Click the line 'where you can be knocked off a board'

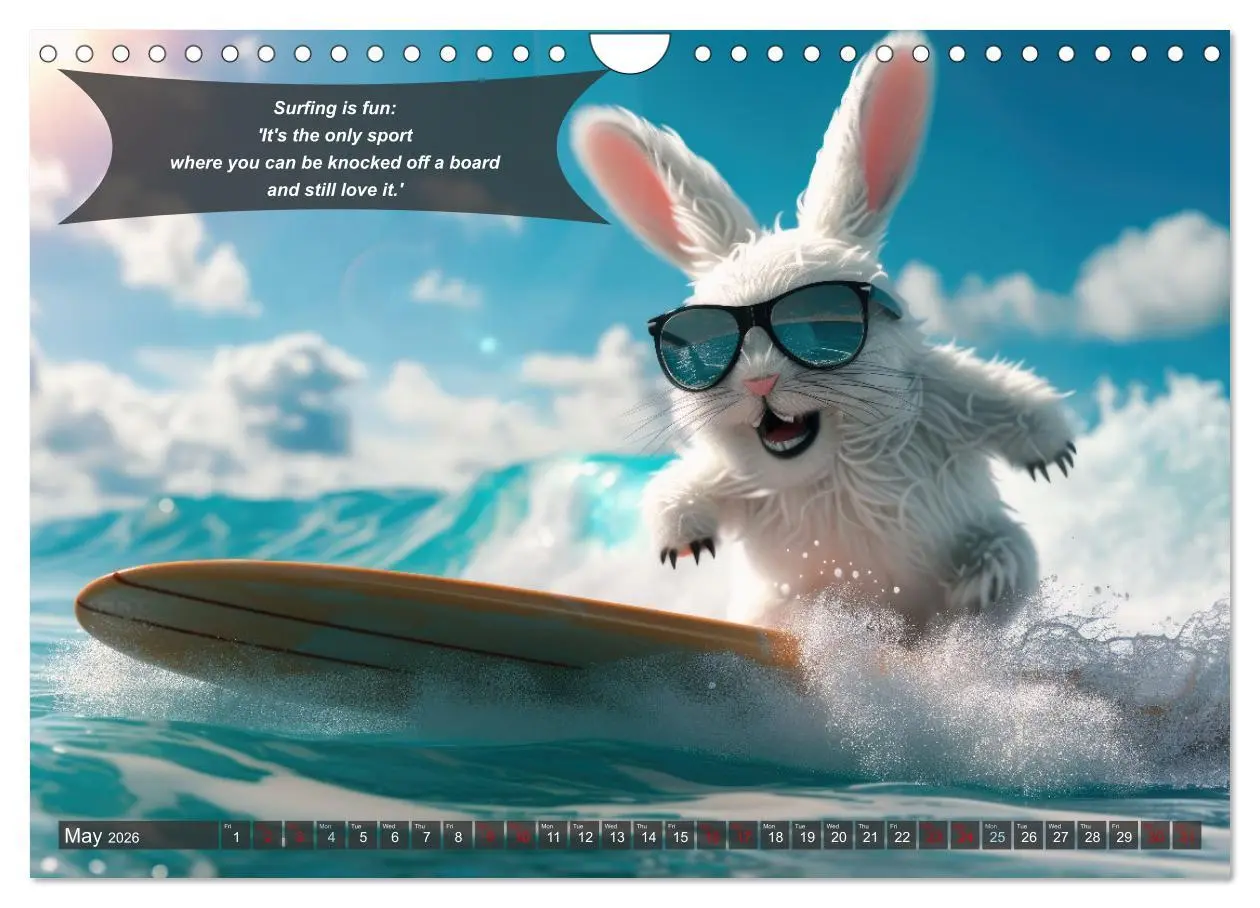(x=335, y=162)
